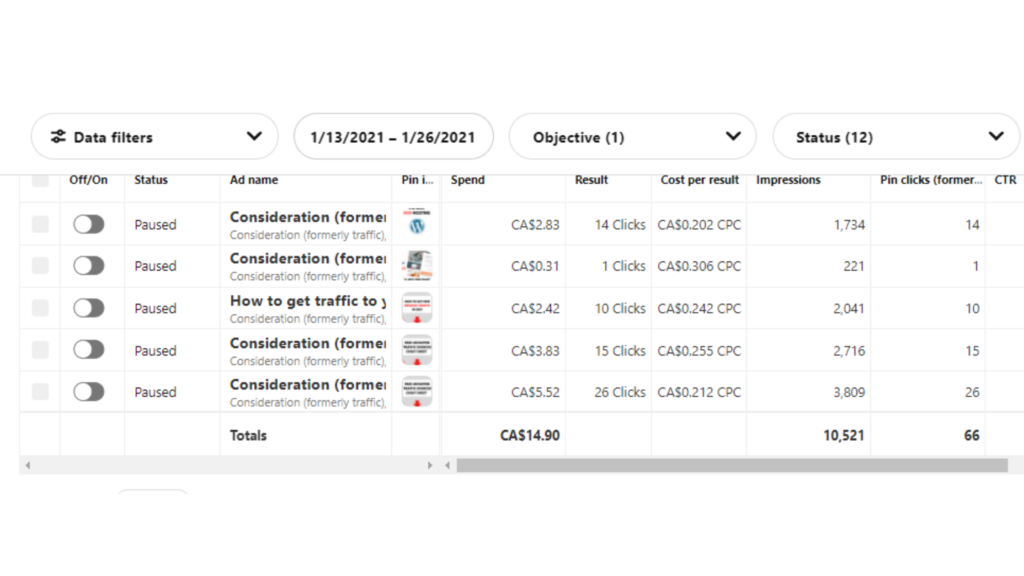Screen dimensions: 1024x576
Task: Open pin thumbnail in the CA$3.83 row
Action: tap(417, 350)
